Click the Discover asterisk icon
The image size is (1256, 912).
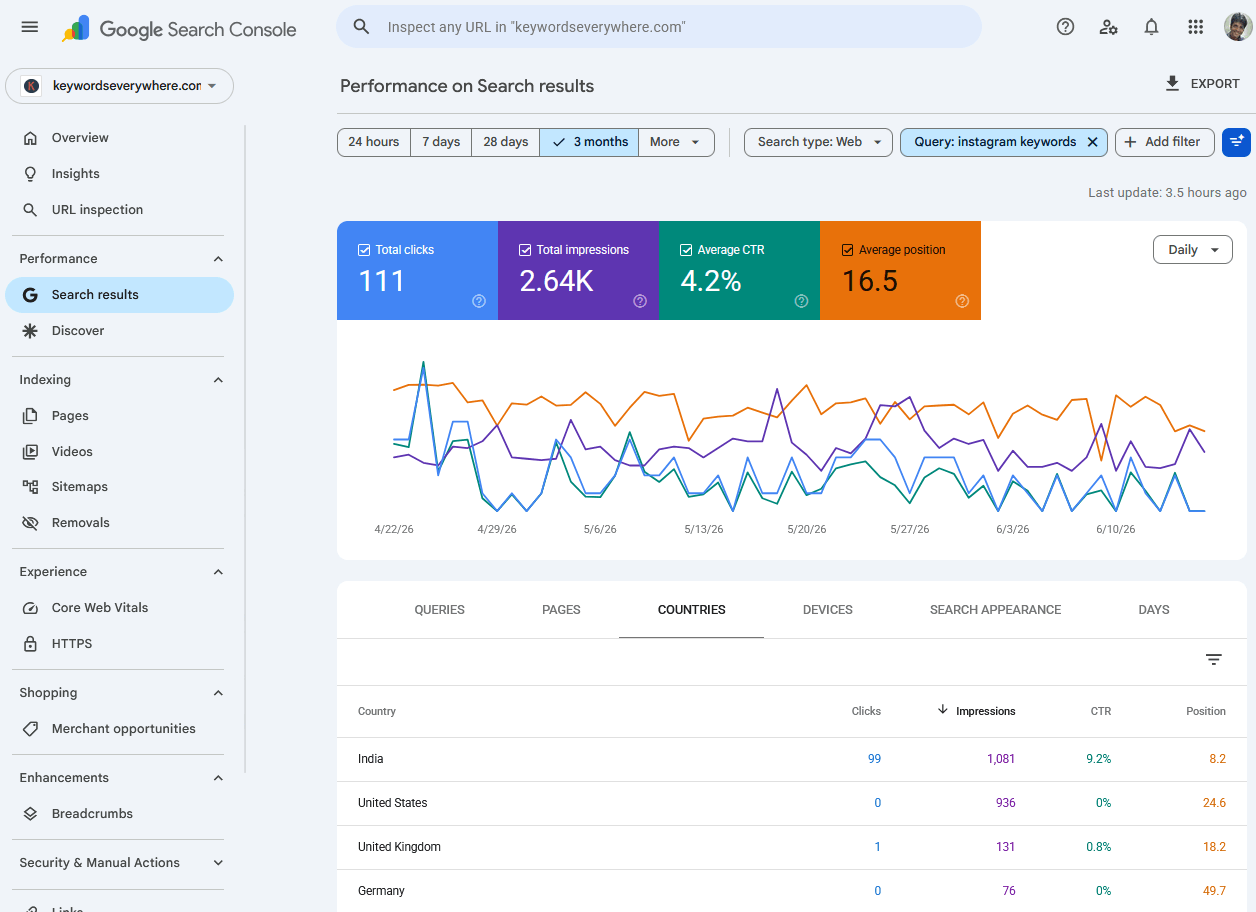point(30,331)
